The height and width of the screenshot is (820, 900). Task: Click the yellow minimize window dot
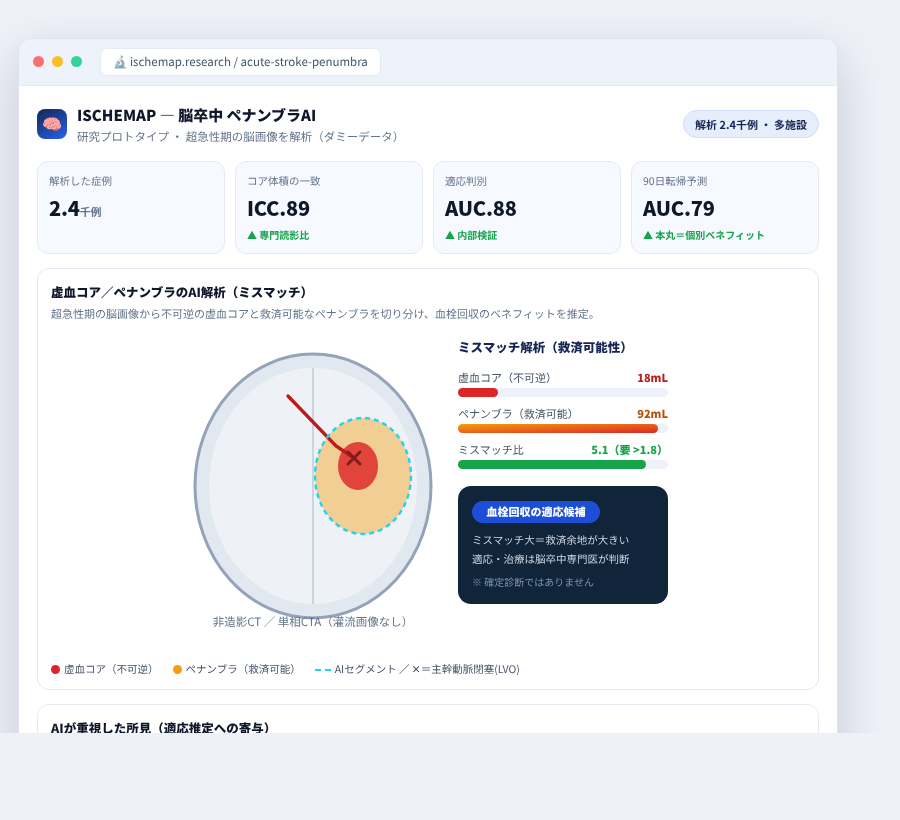click(x=57, y=62)
